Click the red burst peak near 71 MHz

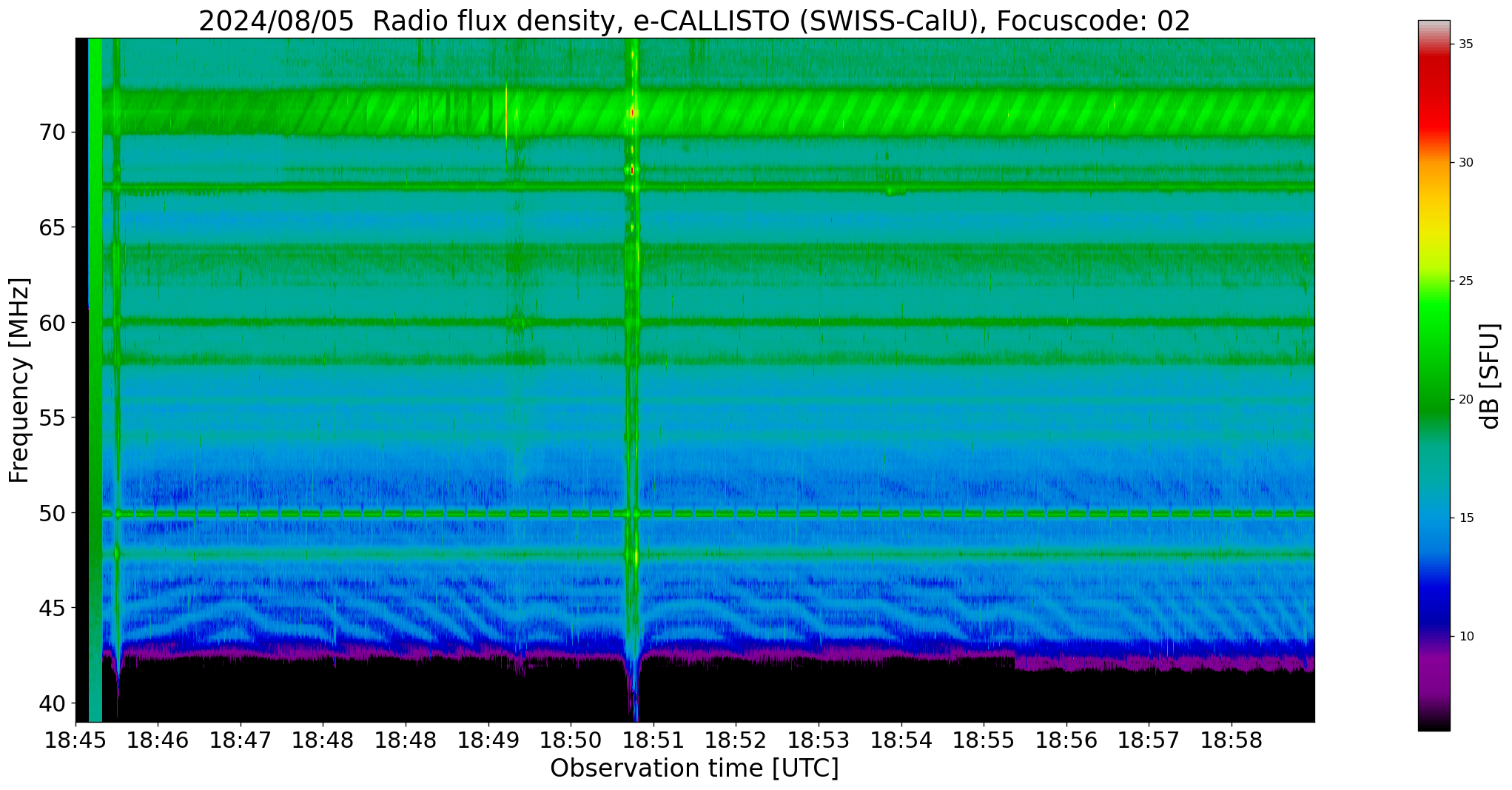(x=633, y=113)
